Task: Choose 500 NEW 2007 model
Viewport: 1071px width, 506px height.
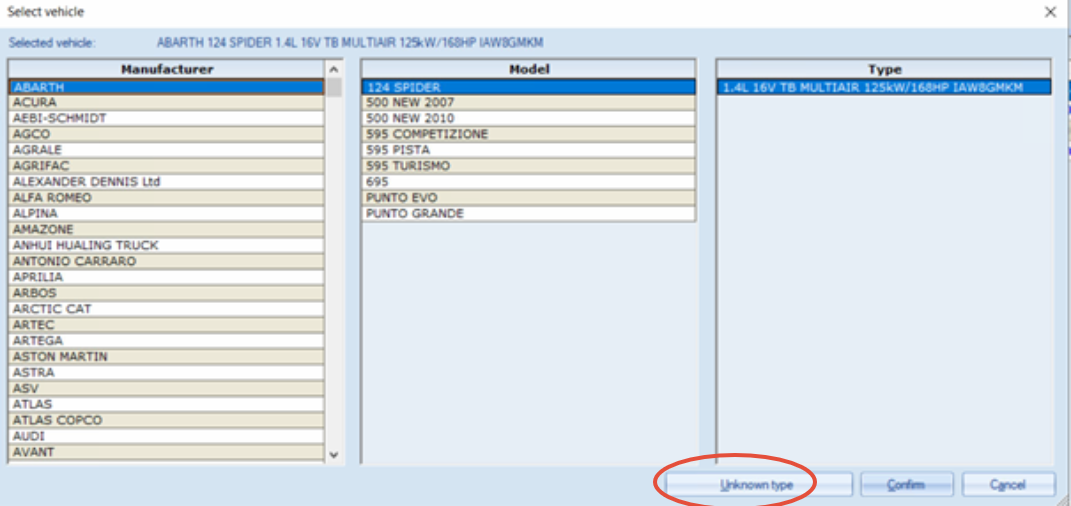Action: pyautogui.click(x=529, y=102)
